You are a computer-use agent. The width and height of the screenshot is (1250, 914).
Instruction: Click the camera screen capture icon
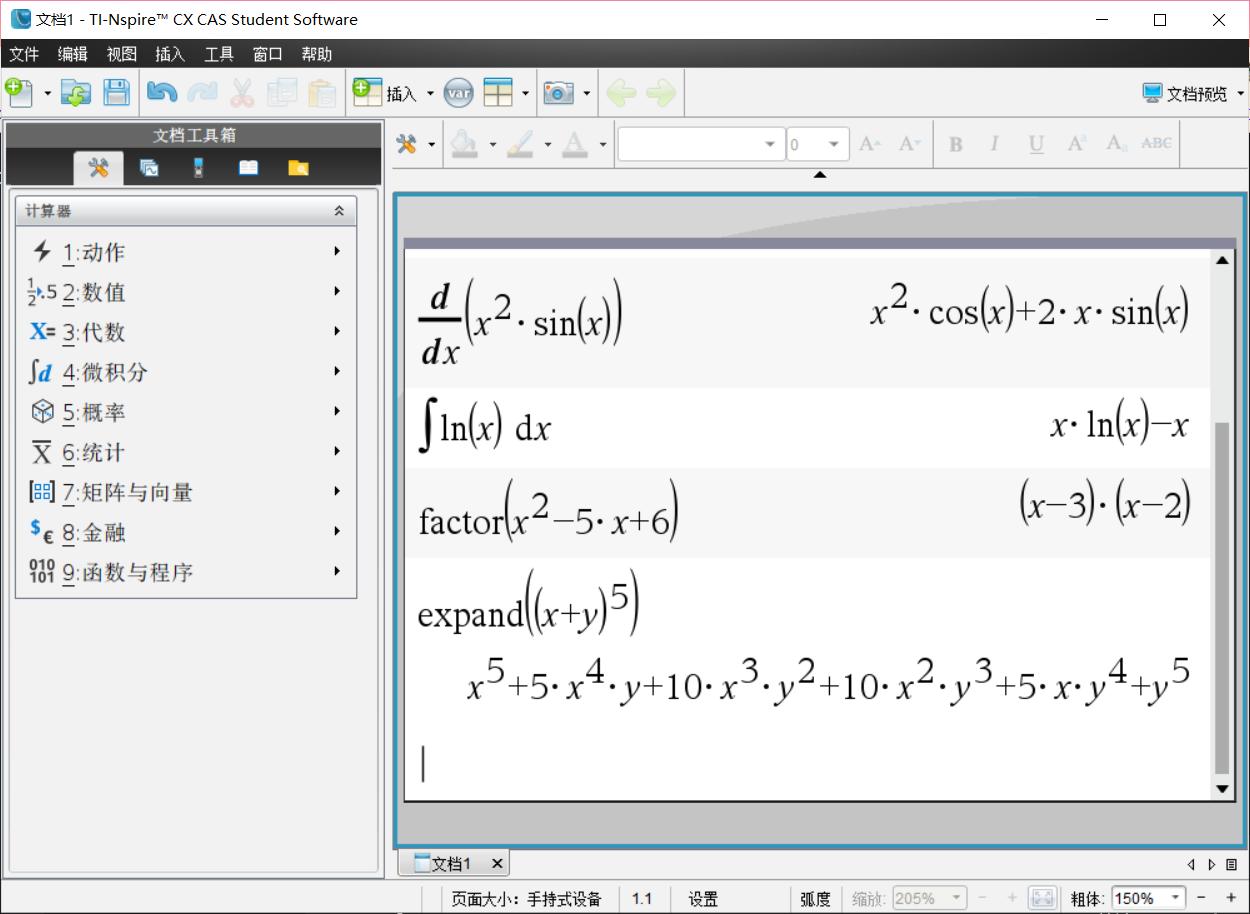click(558, 93)
